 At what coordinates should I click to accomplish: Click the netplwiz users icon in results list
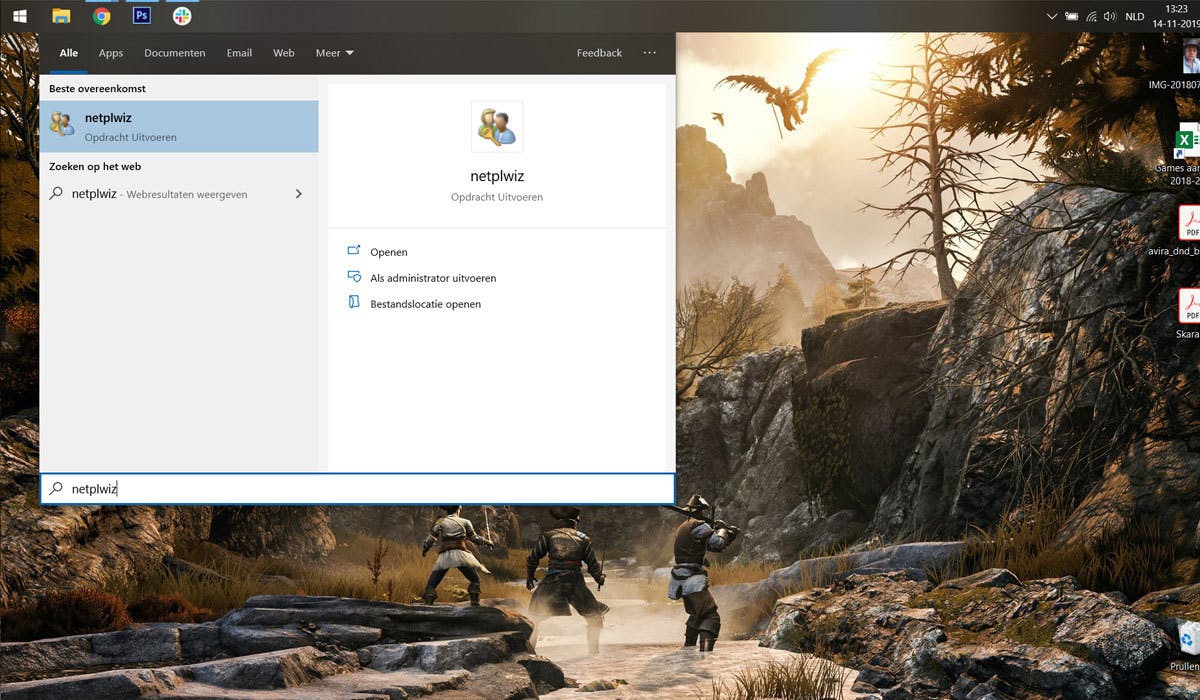pyautogui.click(x=61, y=124)
